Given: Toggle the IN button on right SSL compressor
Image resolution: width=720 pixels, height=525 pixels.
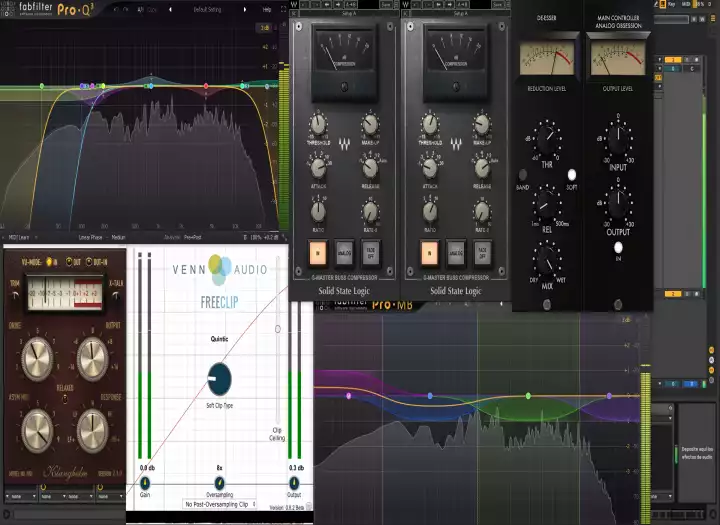Looking at the screenshot, I should pyautogui.click(x=429, y=253).
